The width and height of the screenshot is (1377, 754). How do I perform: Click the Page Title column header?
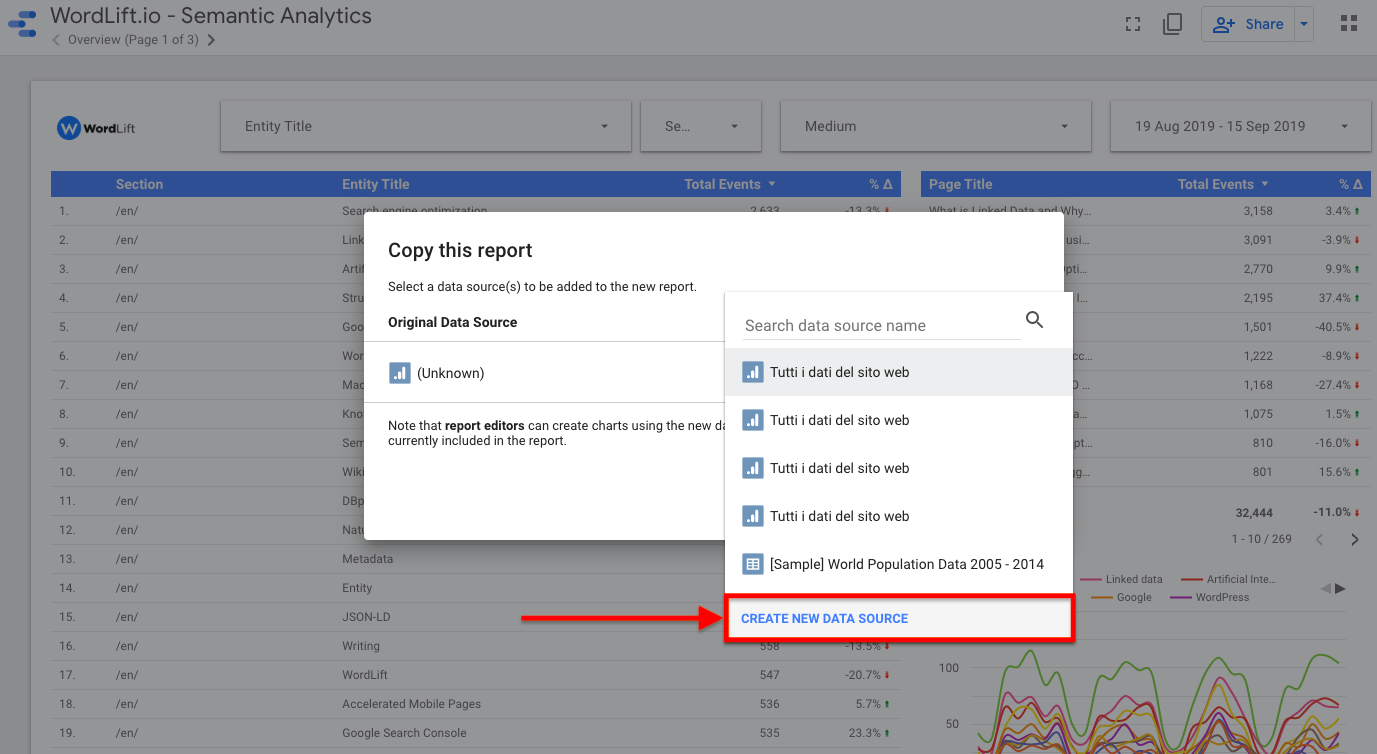[x=960, y=184]
